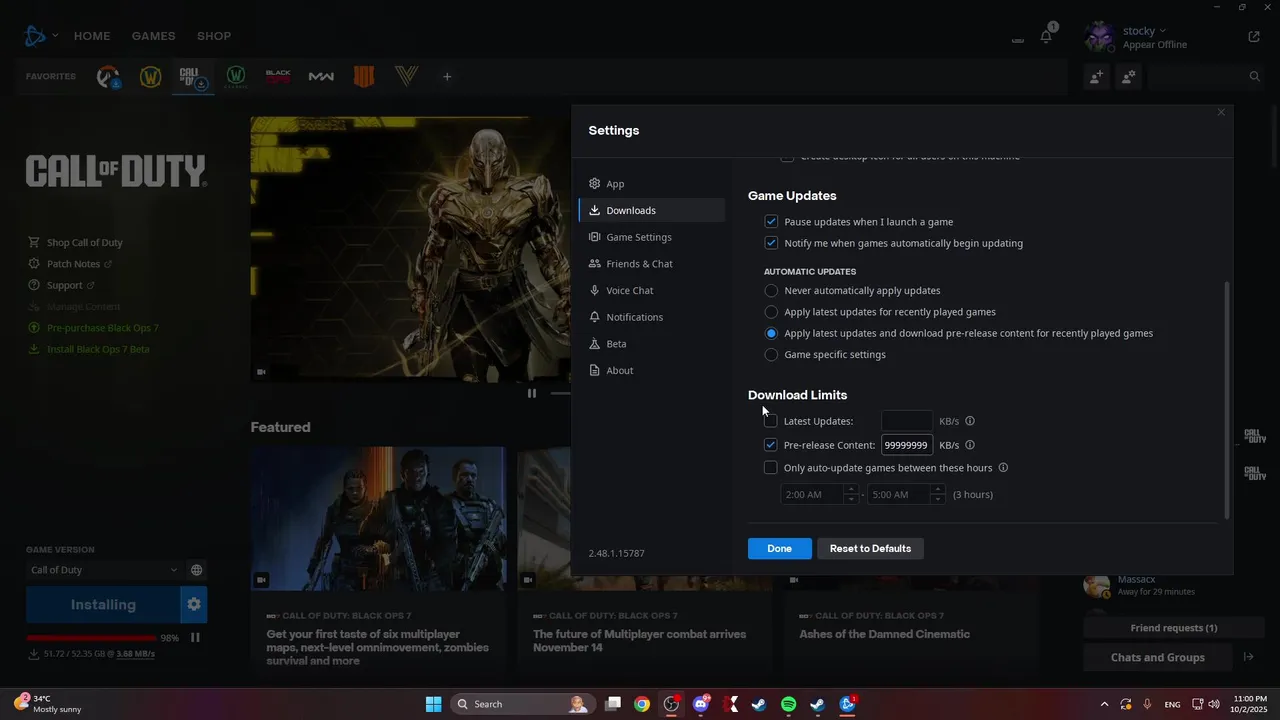Pause the Call of Duty installation

(196, 637)
